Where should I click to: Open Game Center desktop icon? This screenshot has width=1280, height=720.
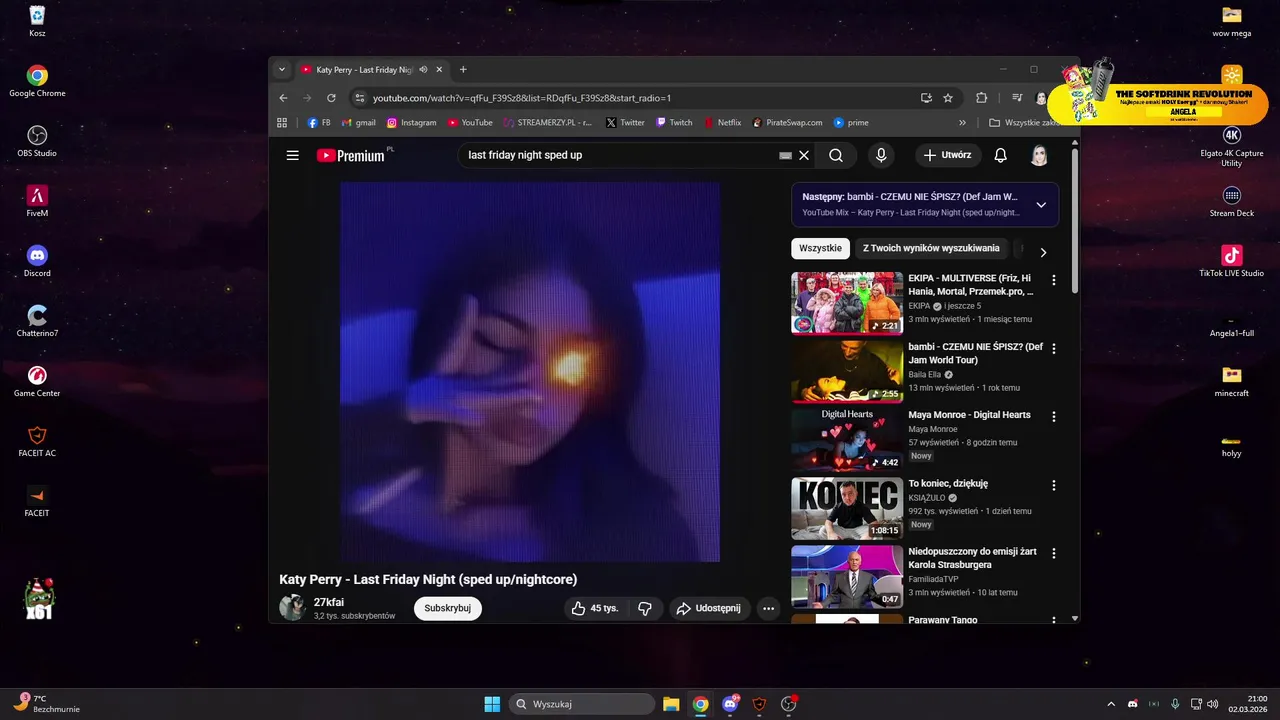(x=37, y=380)
